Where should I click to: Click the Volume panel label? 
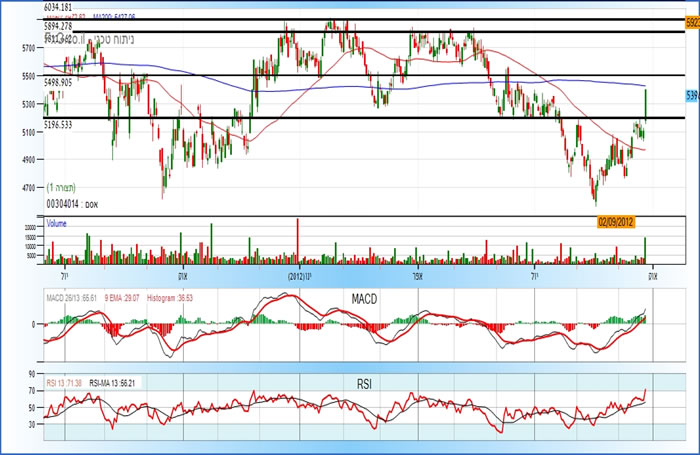click(56, 223)
